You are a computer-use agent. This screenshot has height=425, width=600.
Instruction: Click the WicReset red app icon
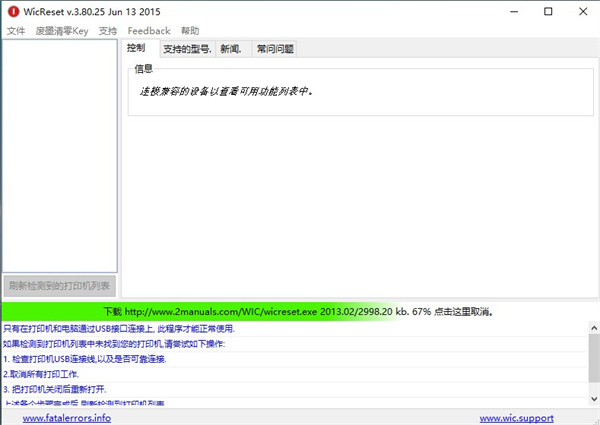click(x=13, y=11)
